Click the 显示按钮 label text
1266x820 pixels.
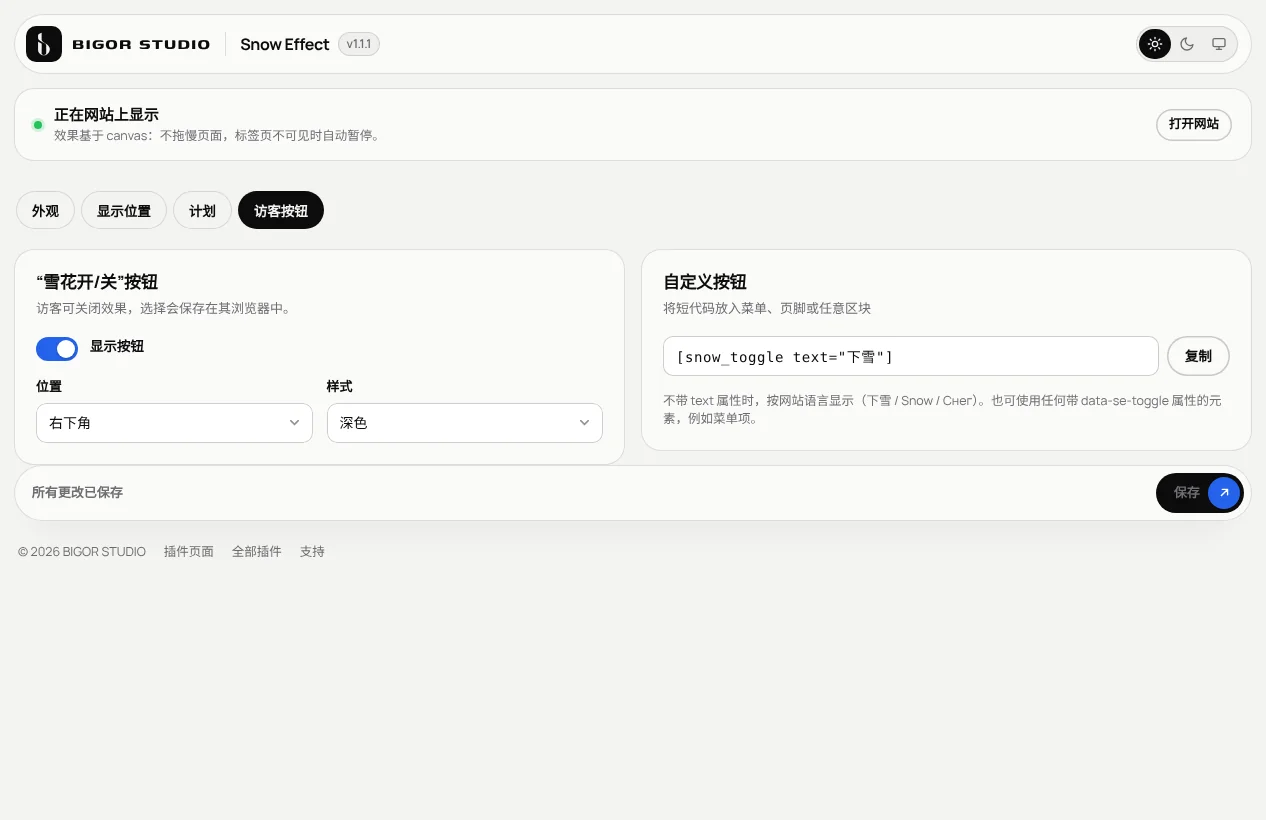[117, 347]
